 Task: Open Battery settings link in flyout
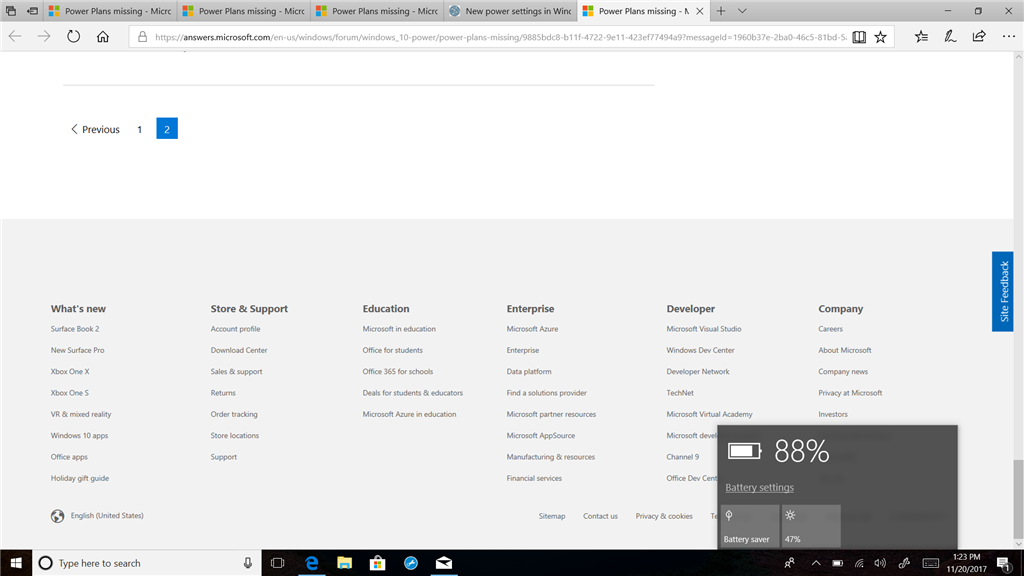[x=760, y=487]
